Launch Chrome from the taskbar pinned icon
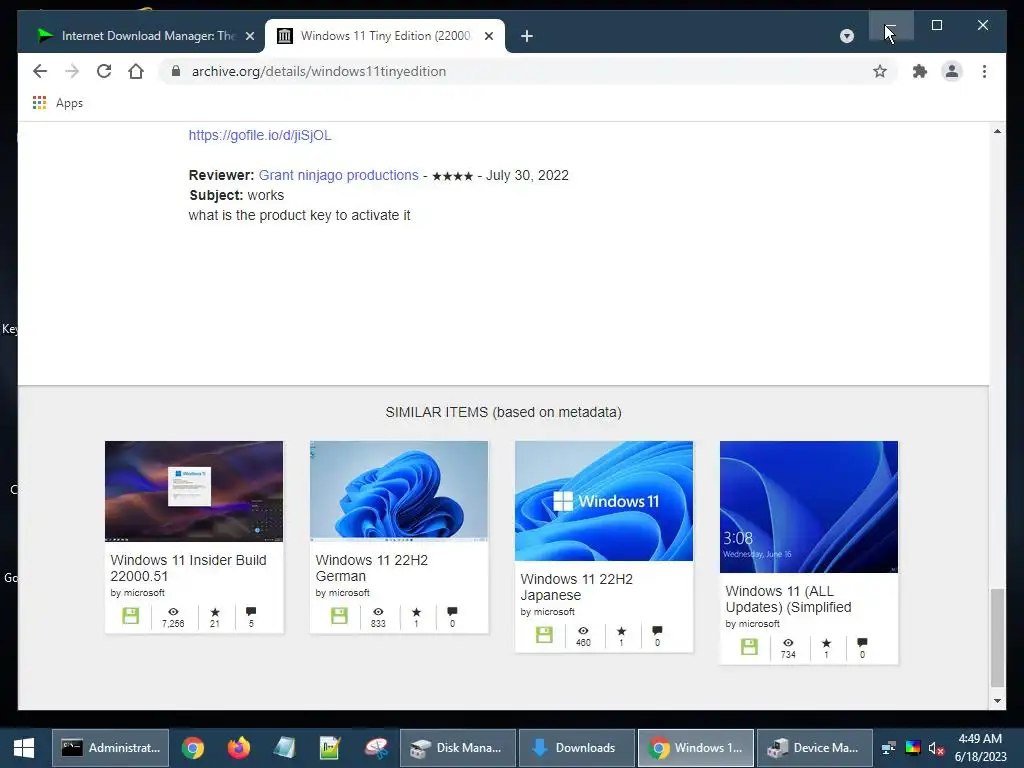Image resolution: width=1024 pixels, height=768 pixels. pos(193,748)
